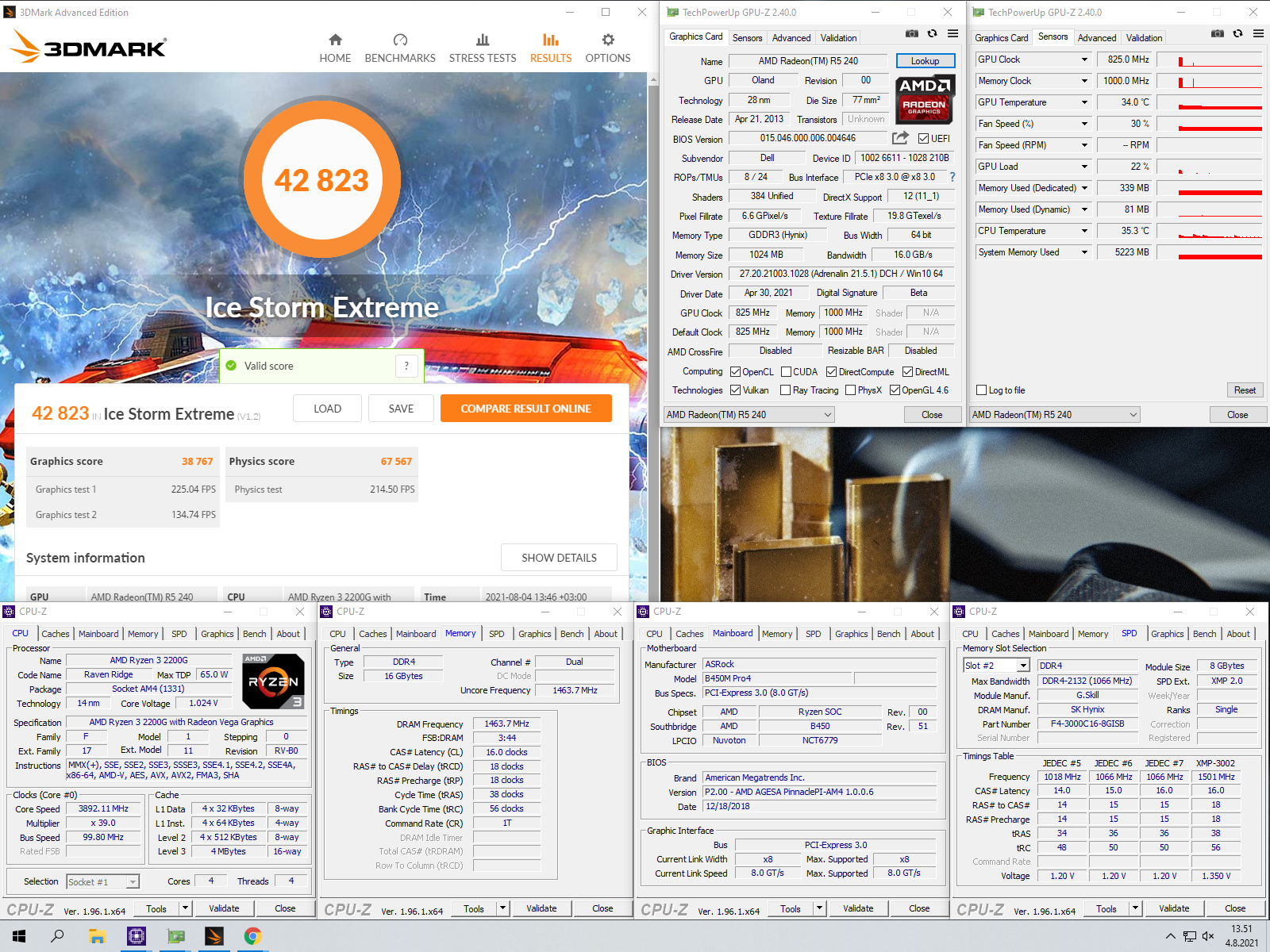Expand the Memory Clock sensor dropdown
1270x952 pixels.
1084,81
